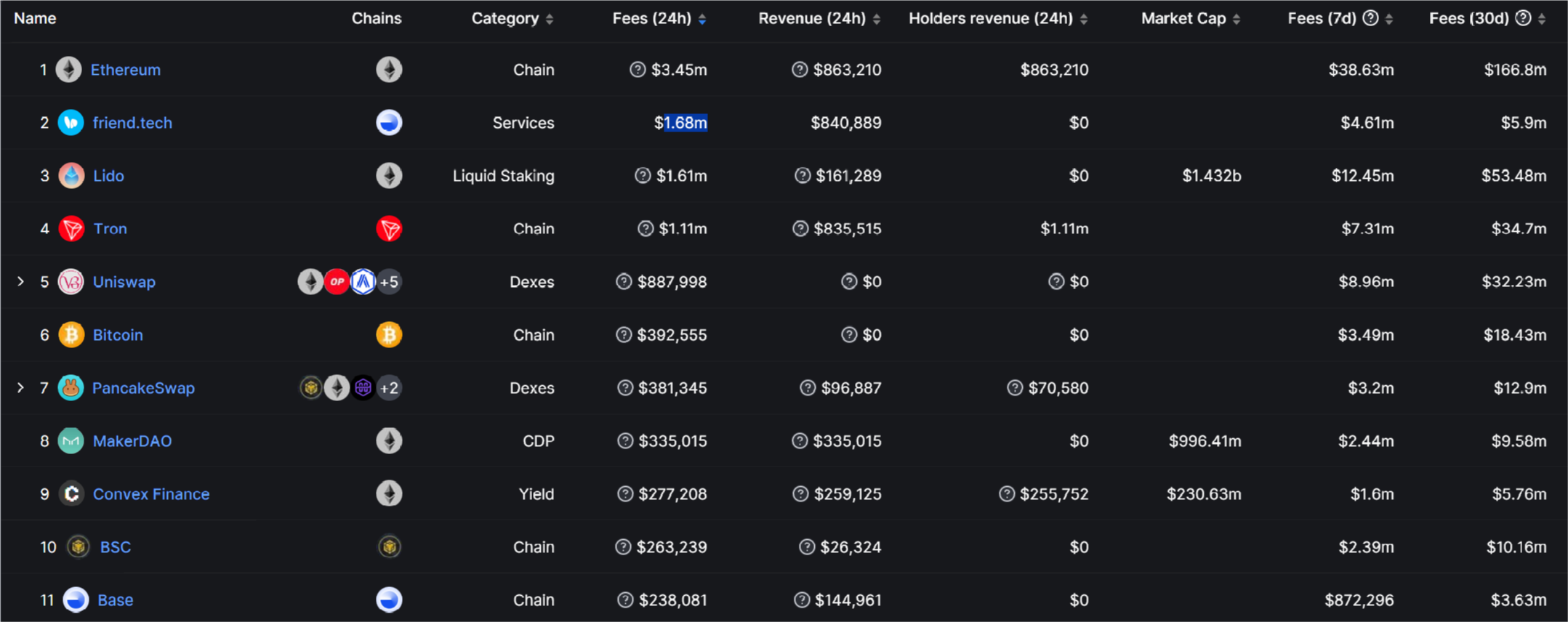Click help icon next to Convex $255,752 holders revenue
This screenshot has height=622, width=1568.
1007,494
